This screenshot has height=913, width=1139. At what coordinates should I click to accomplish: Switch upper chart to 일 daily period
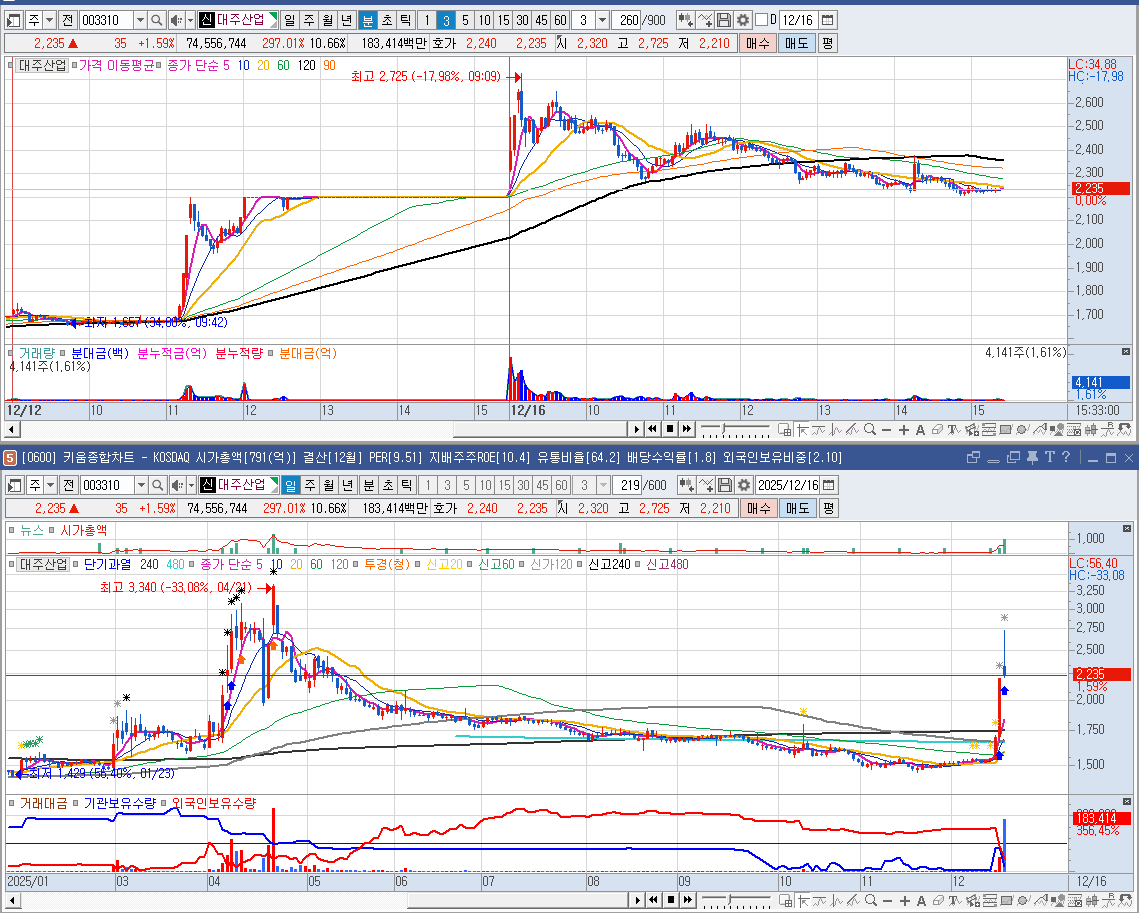289,20
